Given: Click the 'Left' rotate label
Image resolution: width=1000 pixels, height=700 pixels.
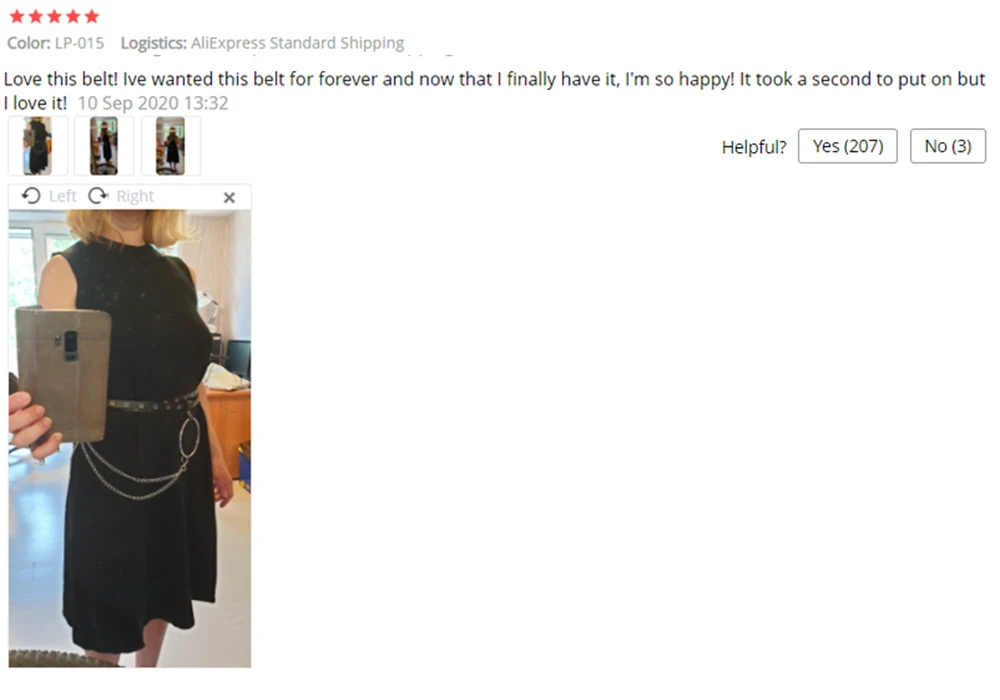Looking at the screenshot, I should pyautogui.click(x=62, y=196).
